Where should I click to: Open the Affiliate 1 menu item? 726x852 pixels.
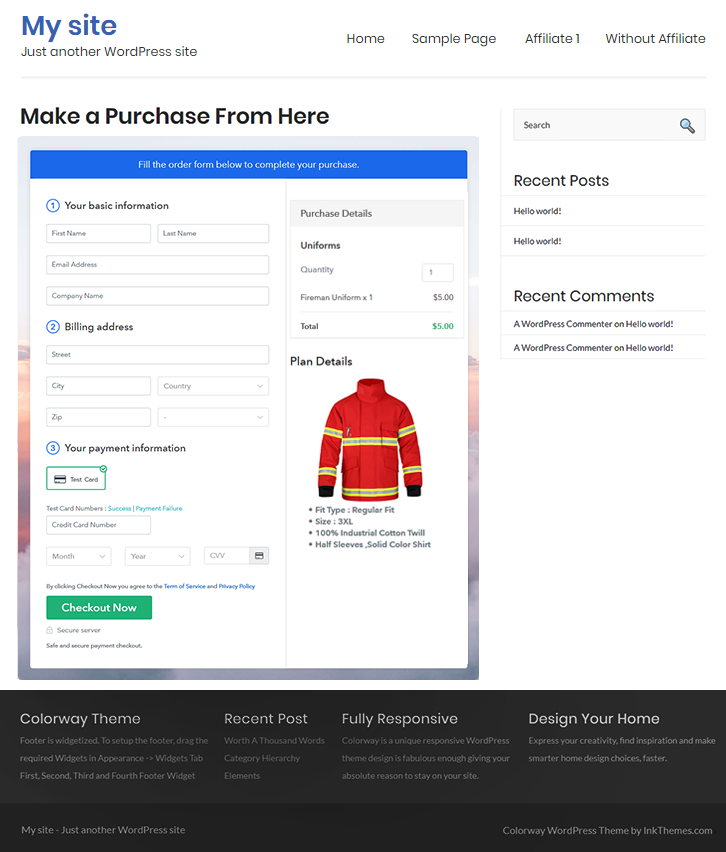(x=552, y=39)
